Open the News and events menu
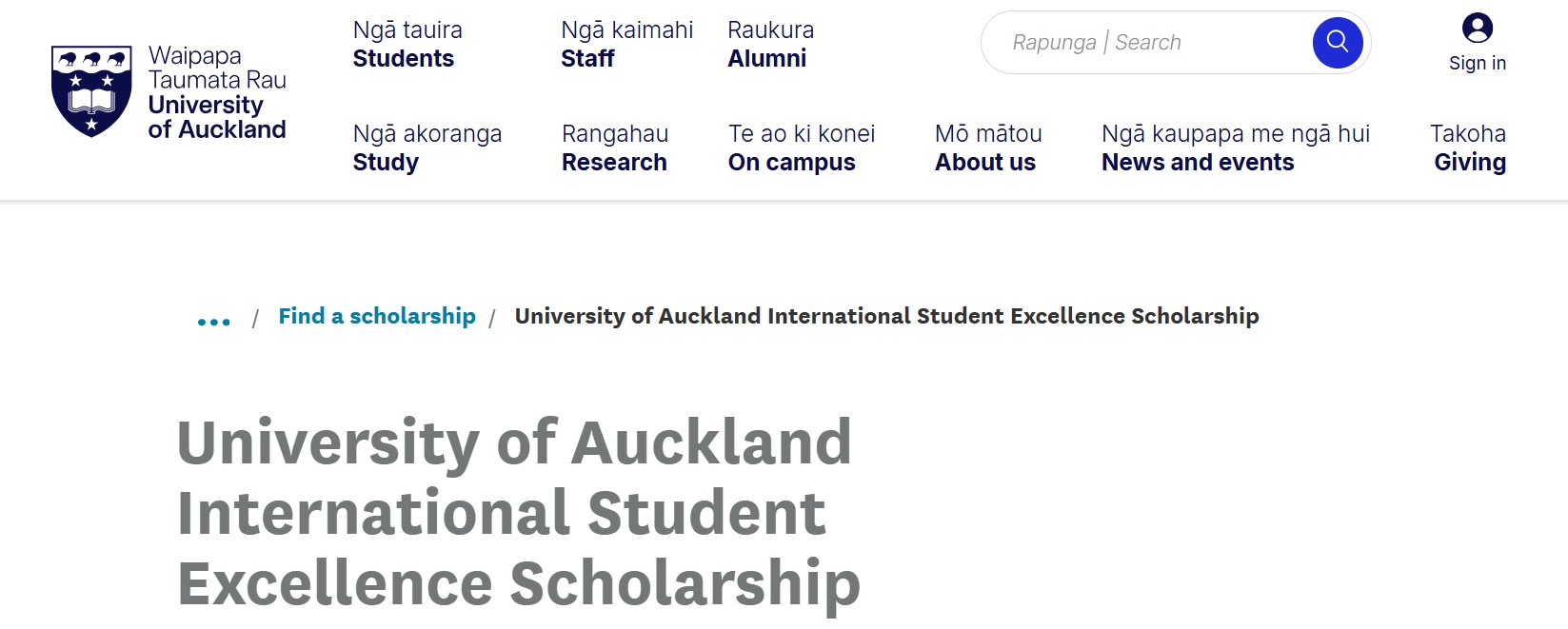 click(1235, 148)
